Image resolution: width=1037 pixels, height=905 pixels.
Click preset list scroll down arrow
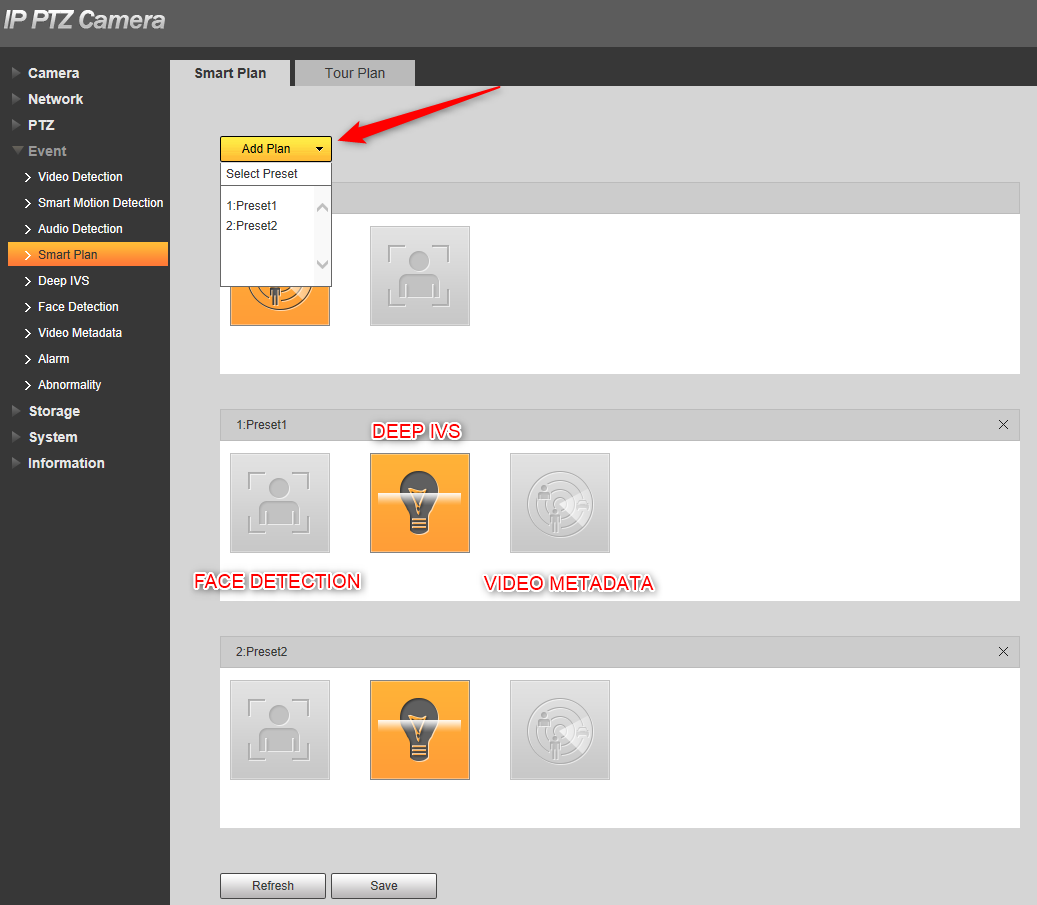tap(322, 264)
